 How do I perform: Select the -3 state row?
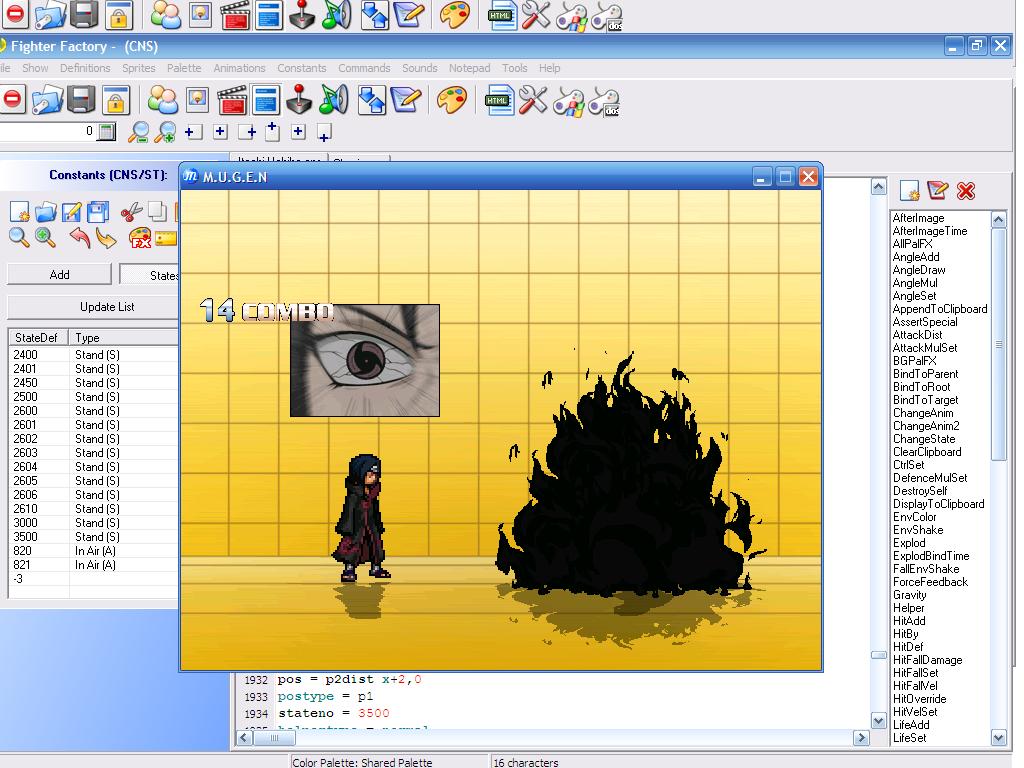93,579
